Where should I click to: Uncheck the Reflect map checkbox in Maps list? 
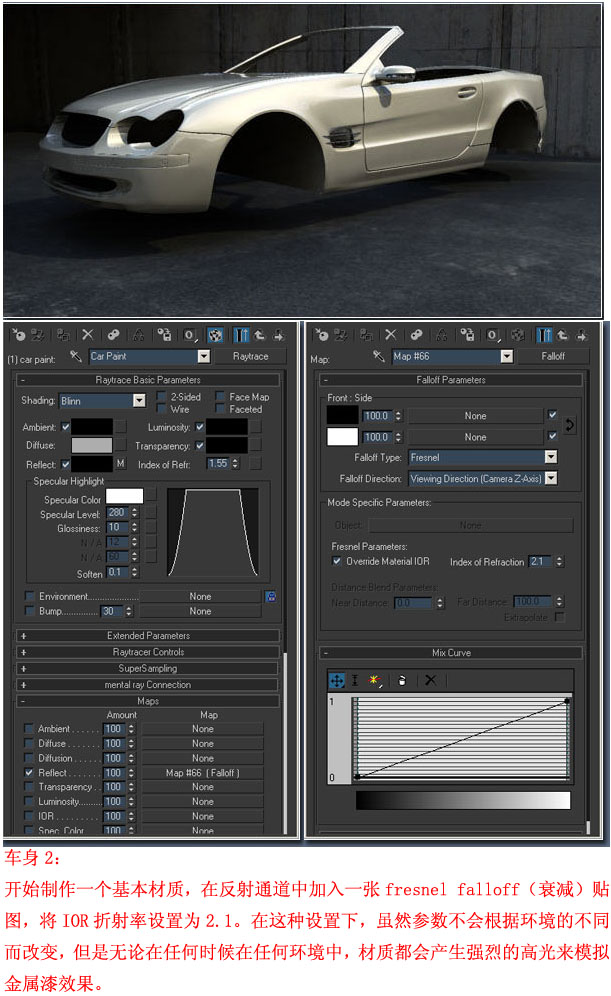[29, 773]
